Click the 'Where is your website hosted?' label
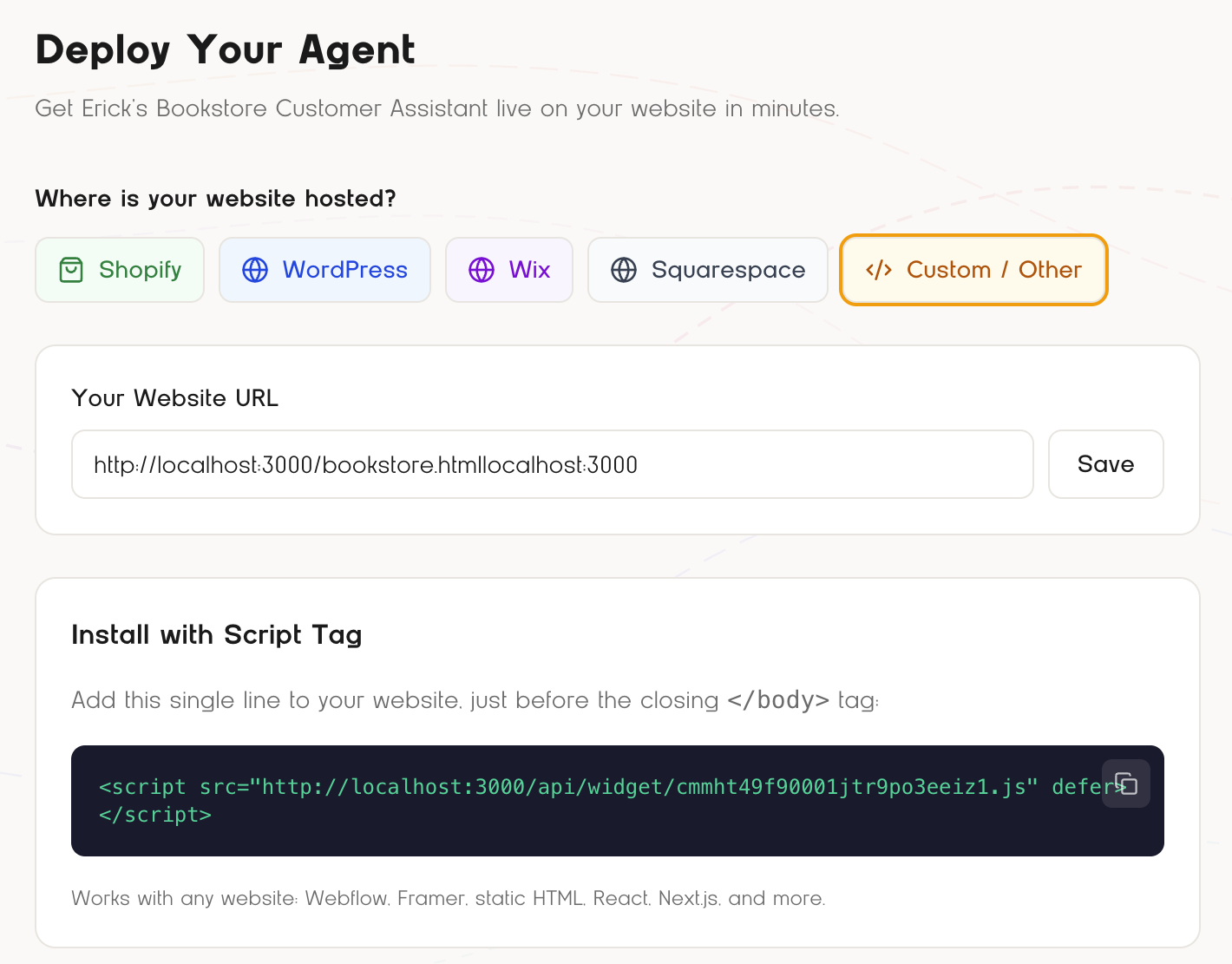Viewport: 1232px width, 964px height. coord(215,199)
